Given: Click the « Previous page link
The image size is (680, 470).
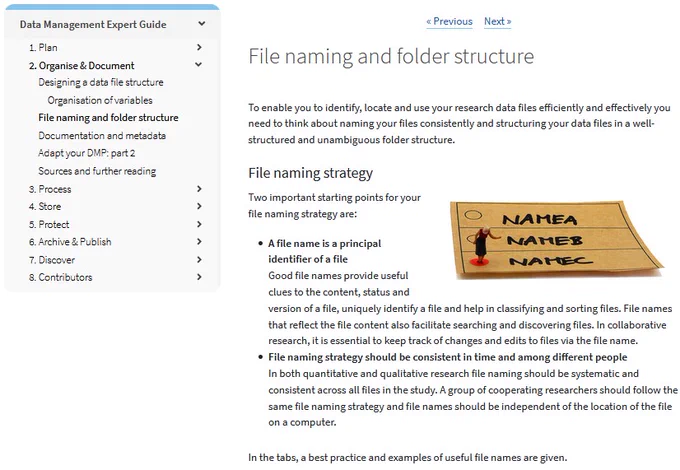Looking at the screenshot, I should 449,21.
